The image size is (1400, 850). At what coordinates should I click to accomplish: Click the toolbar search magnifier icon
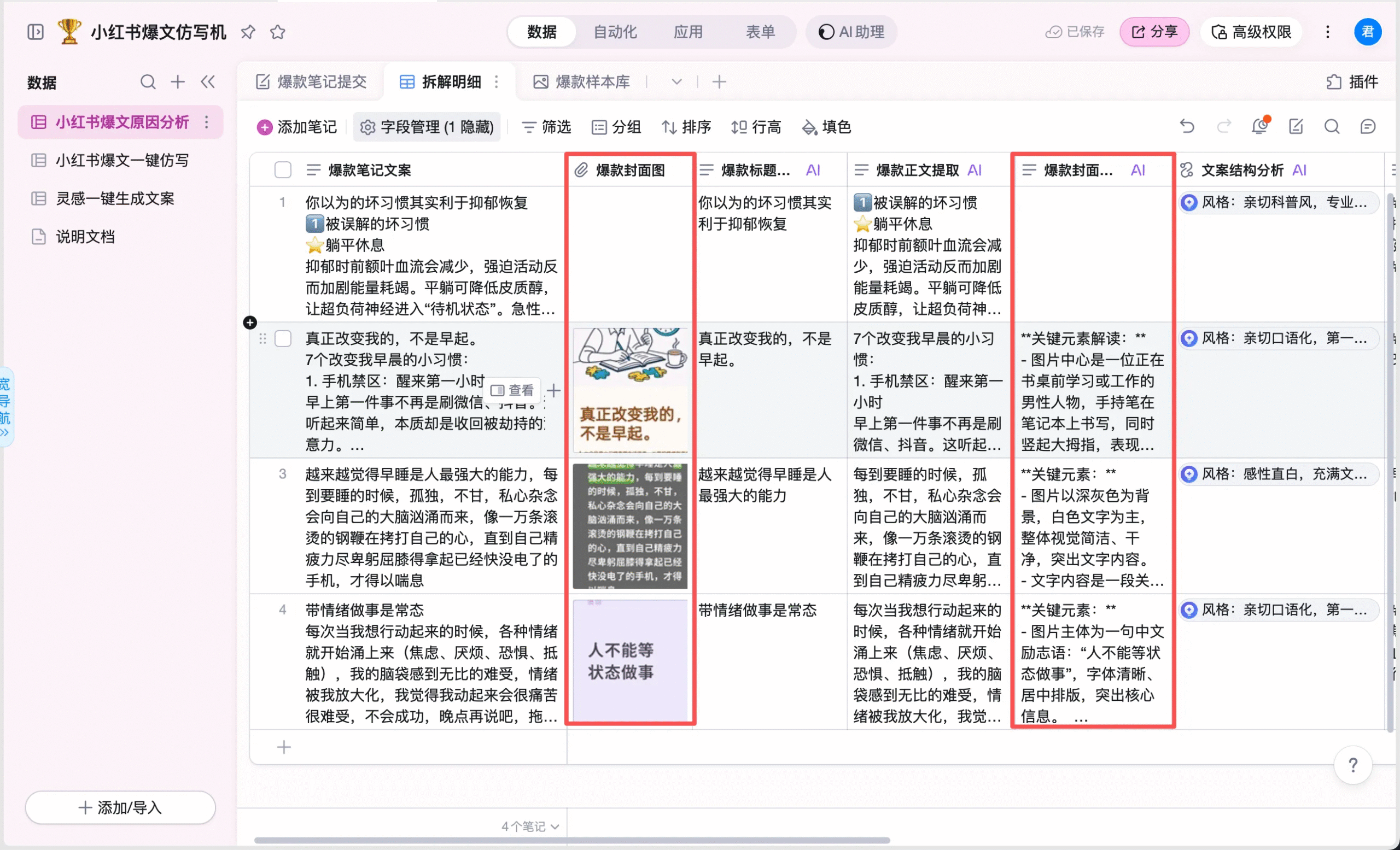pyautogui.click(x=1332, y=126)
